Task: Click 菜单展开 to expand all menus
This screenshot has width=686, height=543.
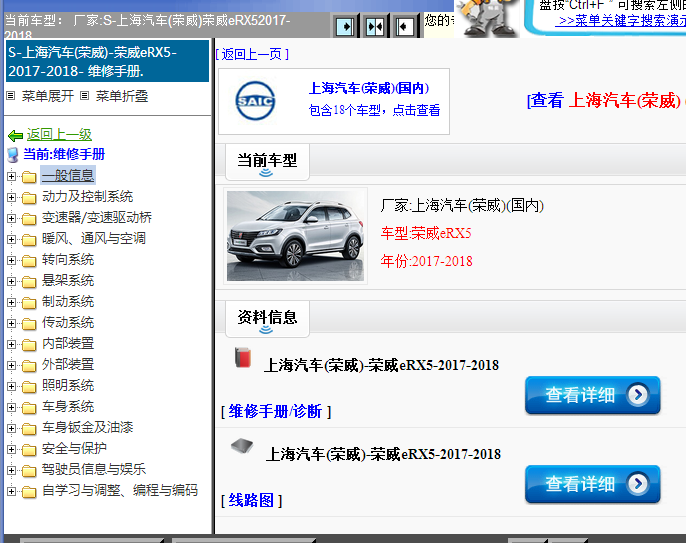Action: [x=48, y=96]
